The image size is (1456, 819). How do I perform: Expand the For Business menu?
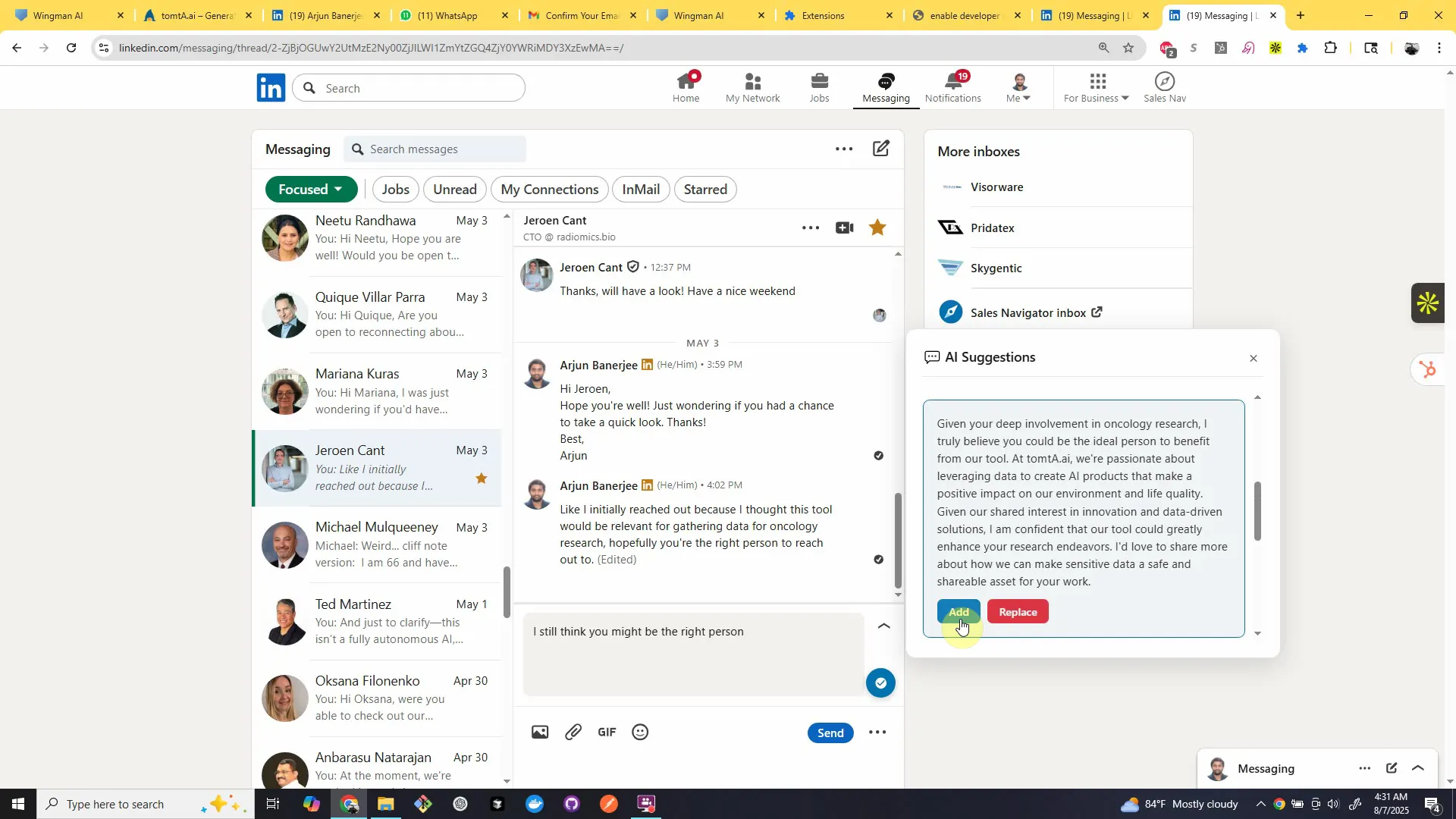[1096, 88]
